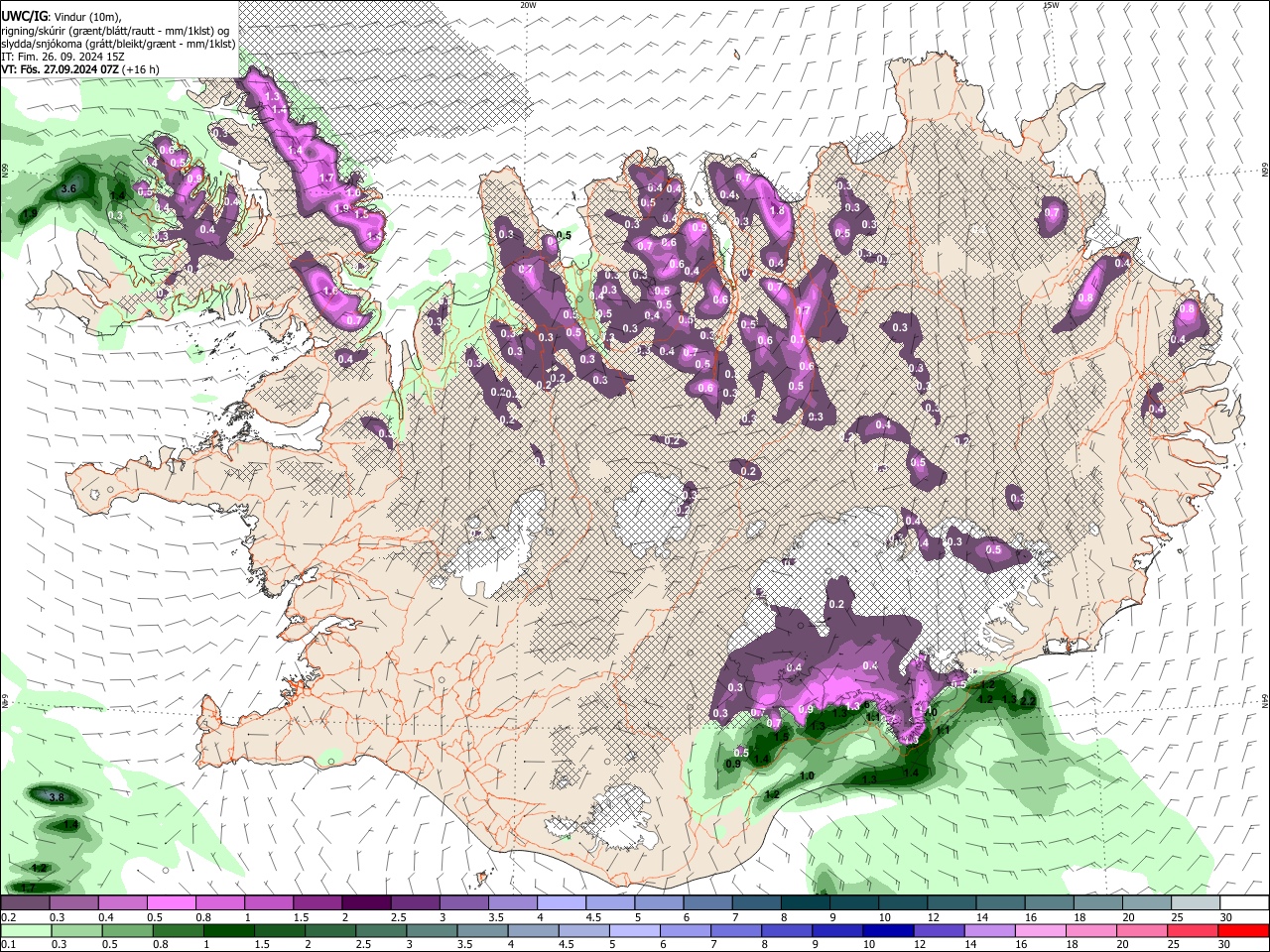Click the '15W' longitude label
This screenshot has height=952, width=1270.
tap(1051, 5)
